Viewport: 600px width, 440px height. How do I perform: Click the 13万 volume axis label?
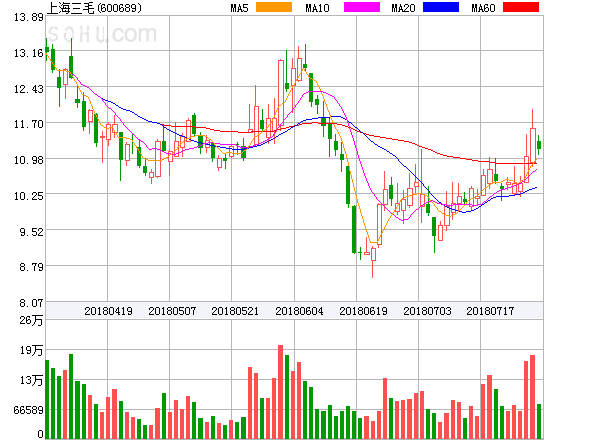pyautogui.click(x=31, y=380)
